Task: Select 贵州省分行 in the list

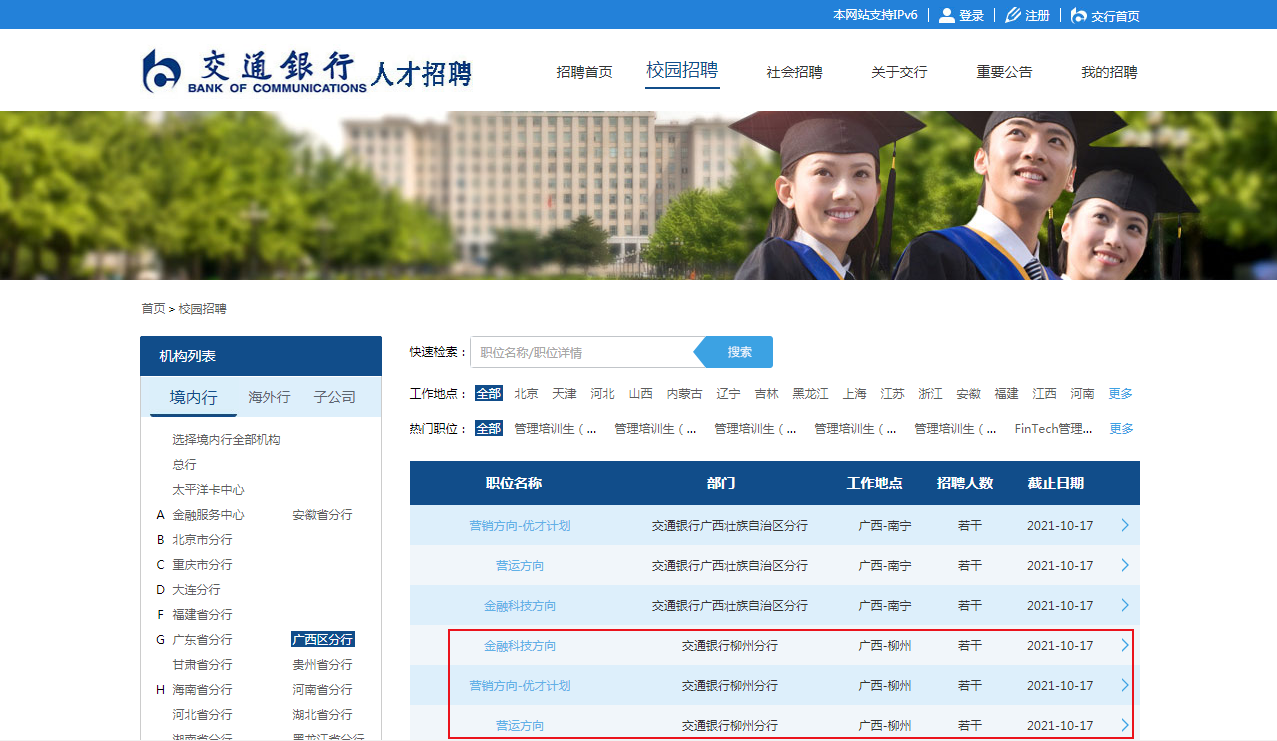Action: coord(322,665)
